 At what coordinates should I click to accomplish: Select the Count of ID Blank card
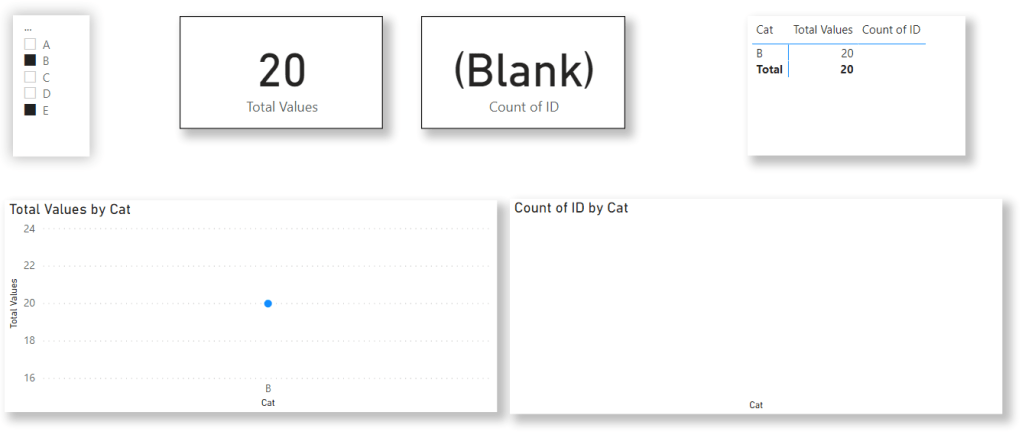point(523,72)
